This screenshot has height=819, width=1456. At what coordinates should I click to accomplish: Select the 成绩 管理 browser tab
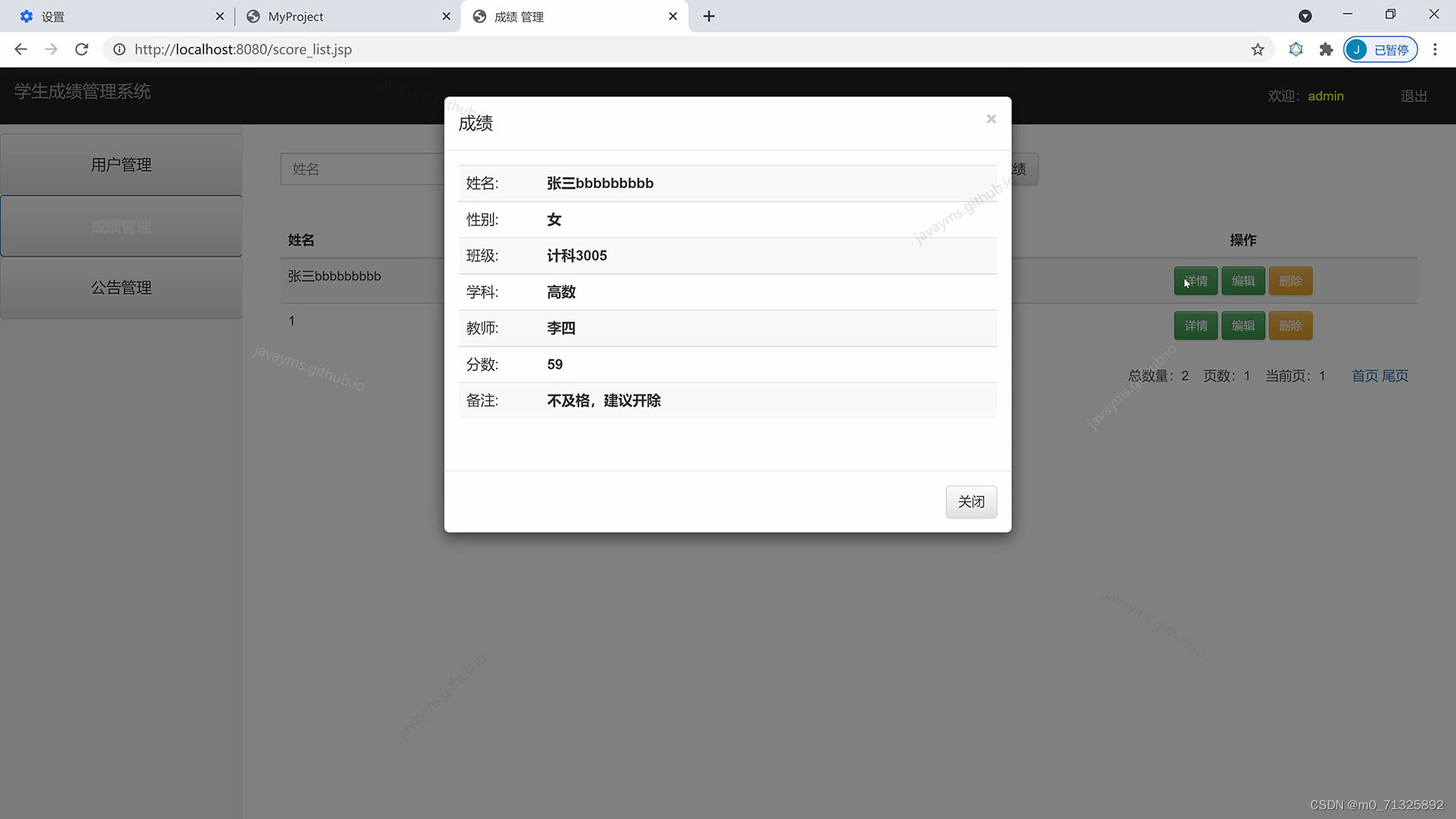574,17
